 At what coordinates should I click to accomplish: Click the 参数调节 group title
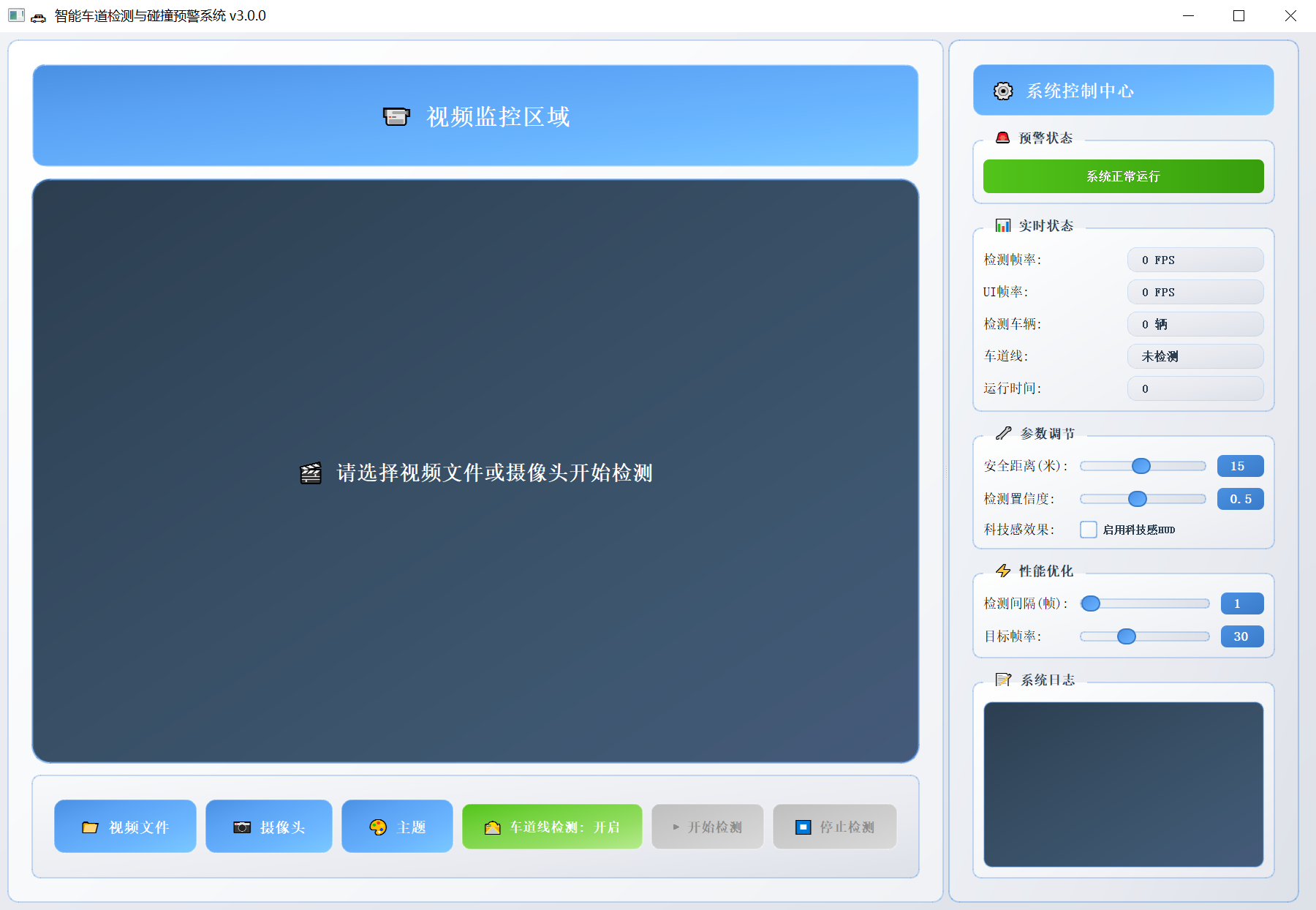1048,433
